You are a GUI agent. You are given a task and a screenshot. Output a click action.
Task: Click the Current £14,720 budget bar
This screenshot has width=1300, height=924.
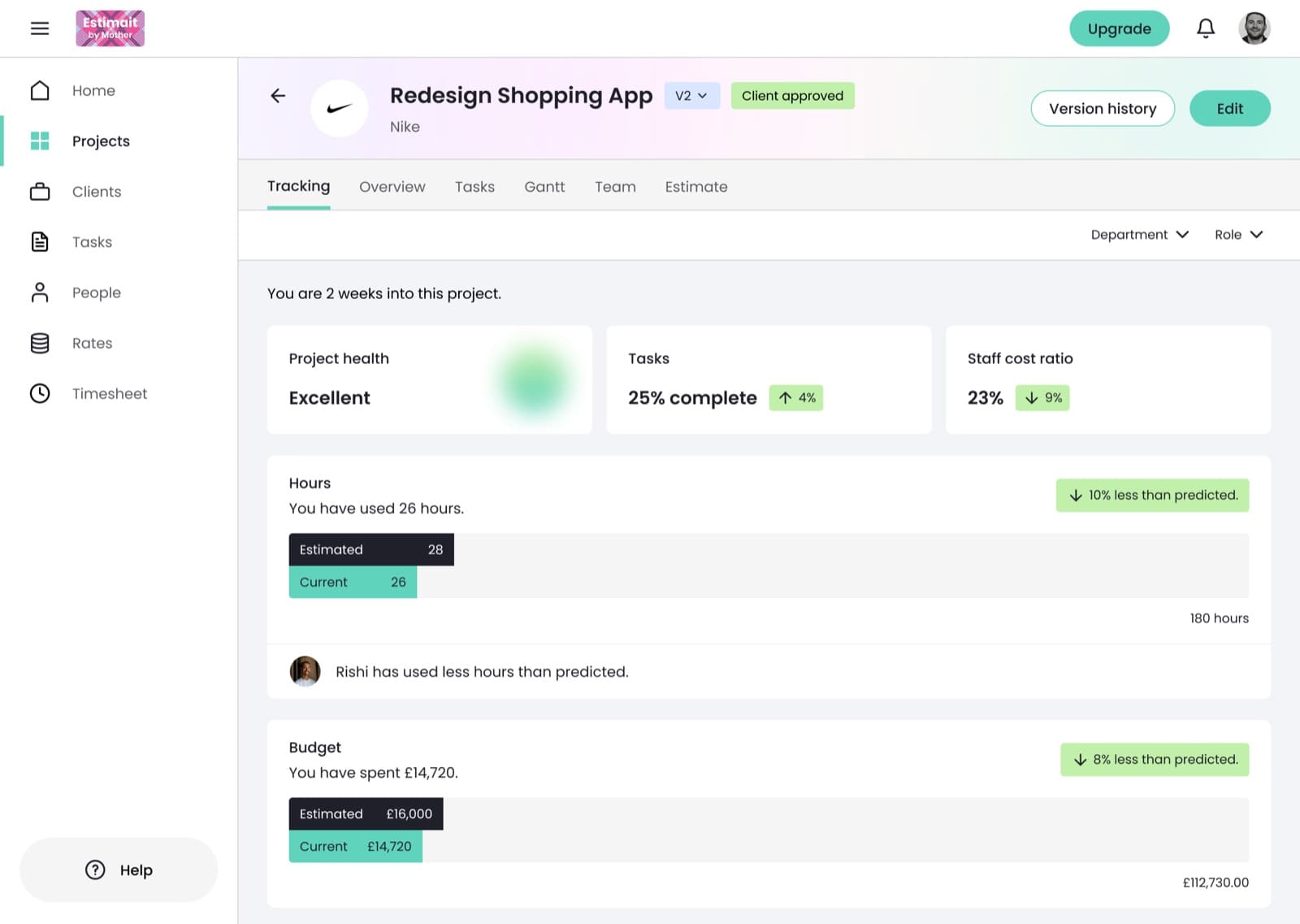(x=355, y=846)
